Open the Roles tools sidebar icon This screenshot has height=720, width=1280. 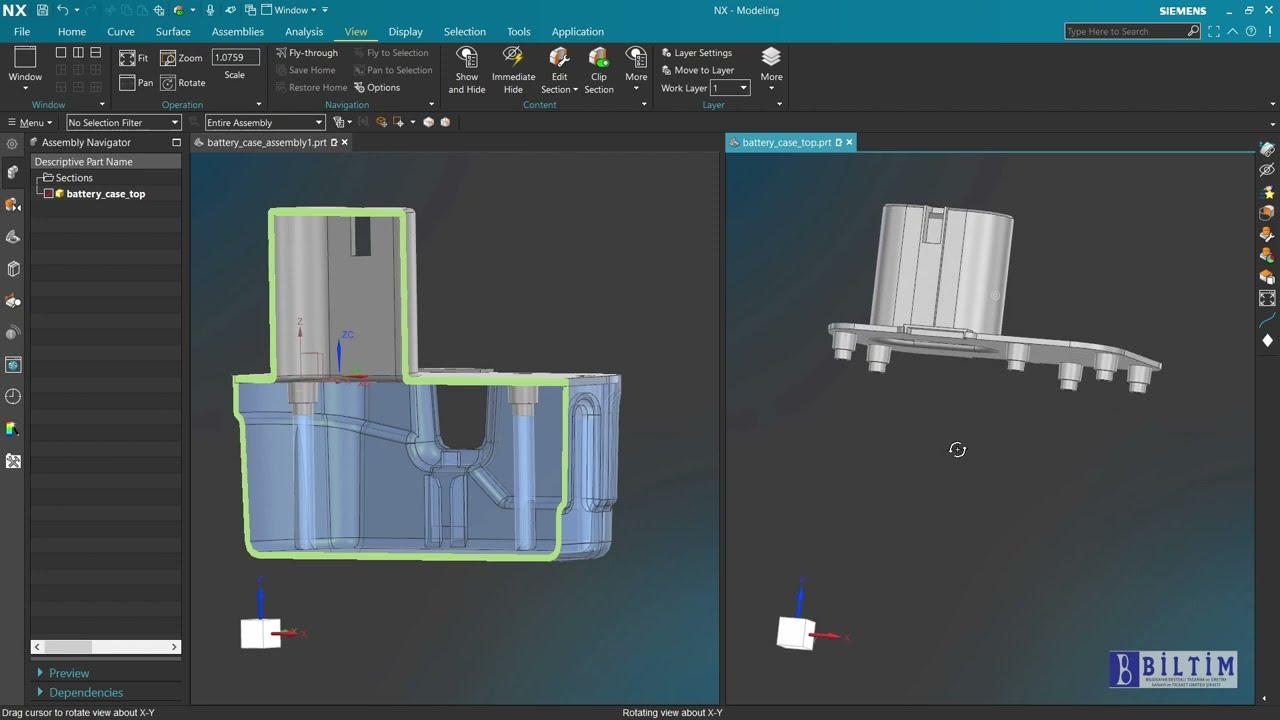tap(13, 461)
